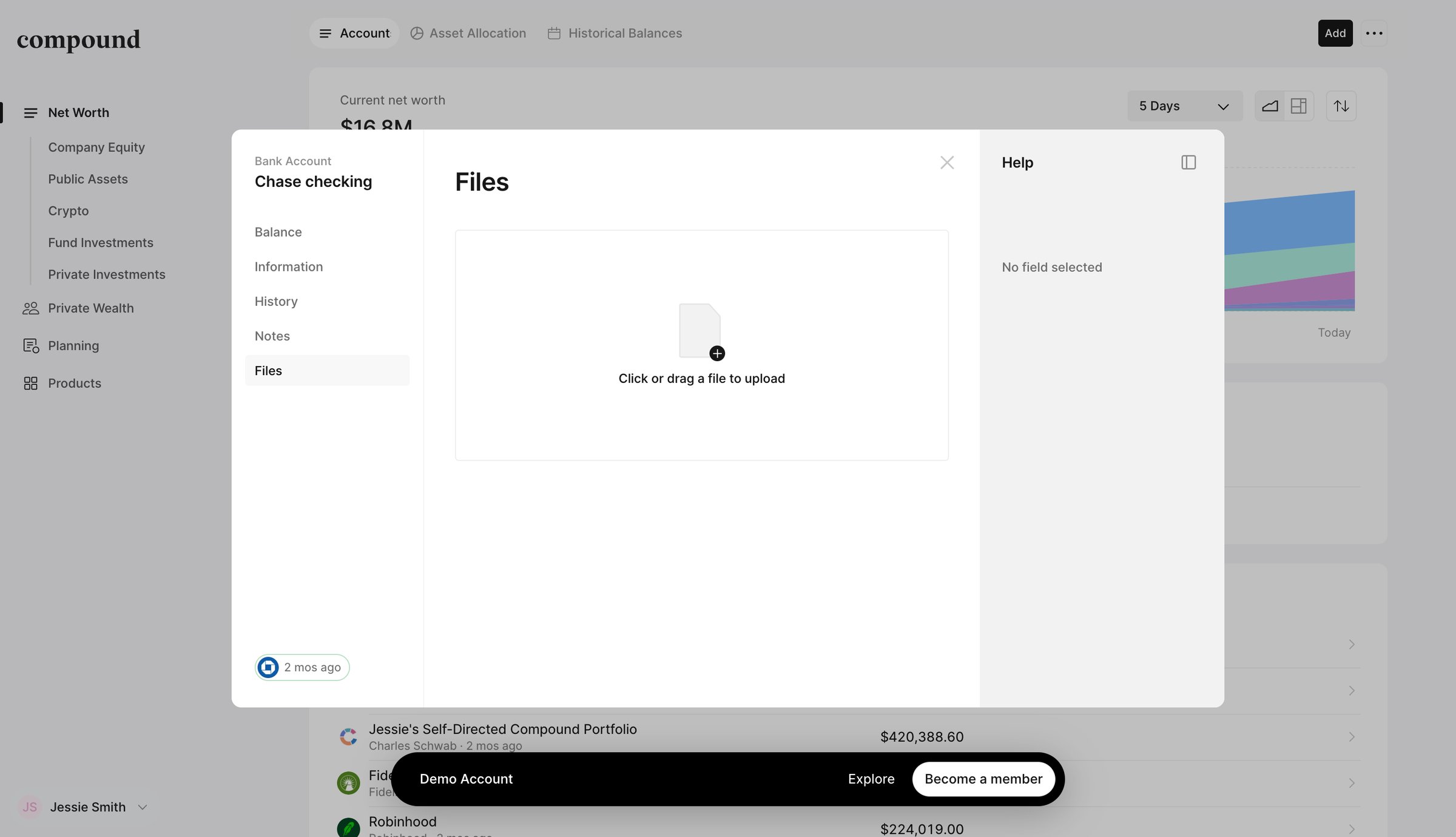Click the Private Wealth people icon
Screen dimensions: 1456x837
[31, 308]
